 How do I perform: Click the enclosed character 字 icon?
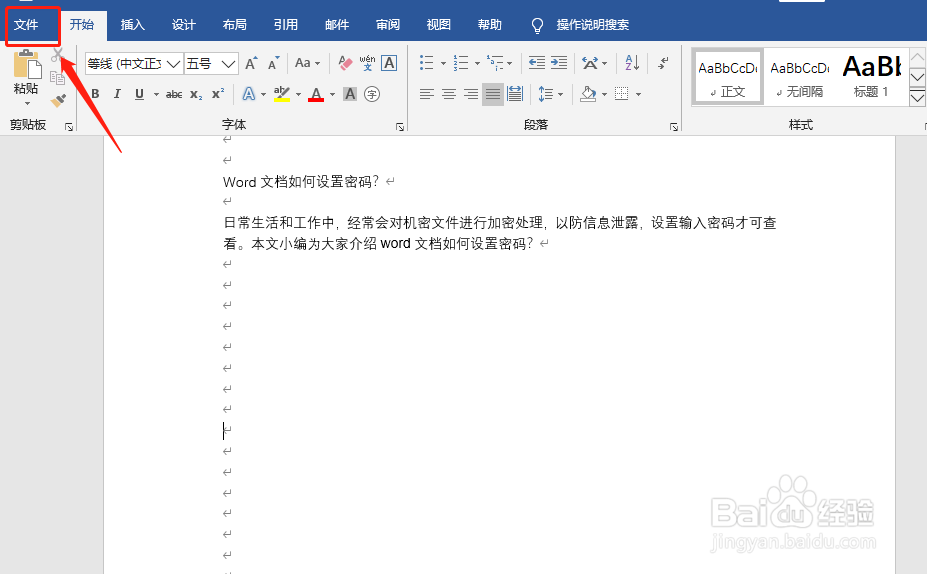[372, 94]
